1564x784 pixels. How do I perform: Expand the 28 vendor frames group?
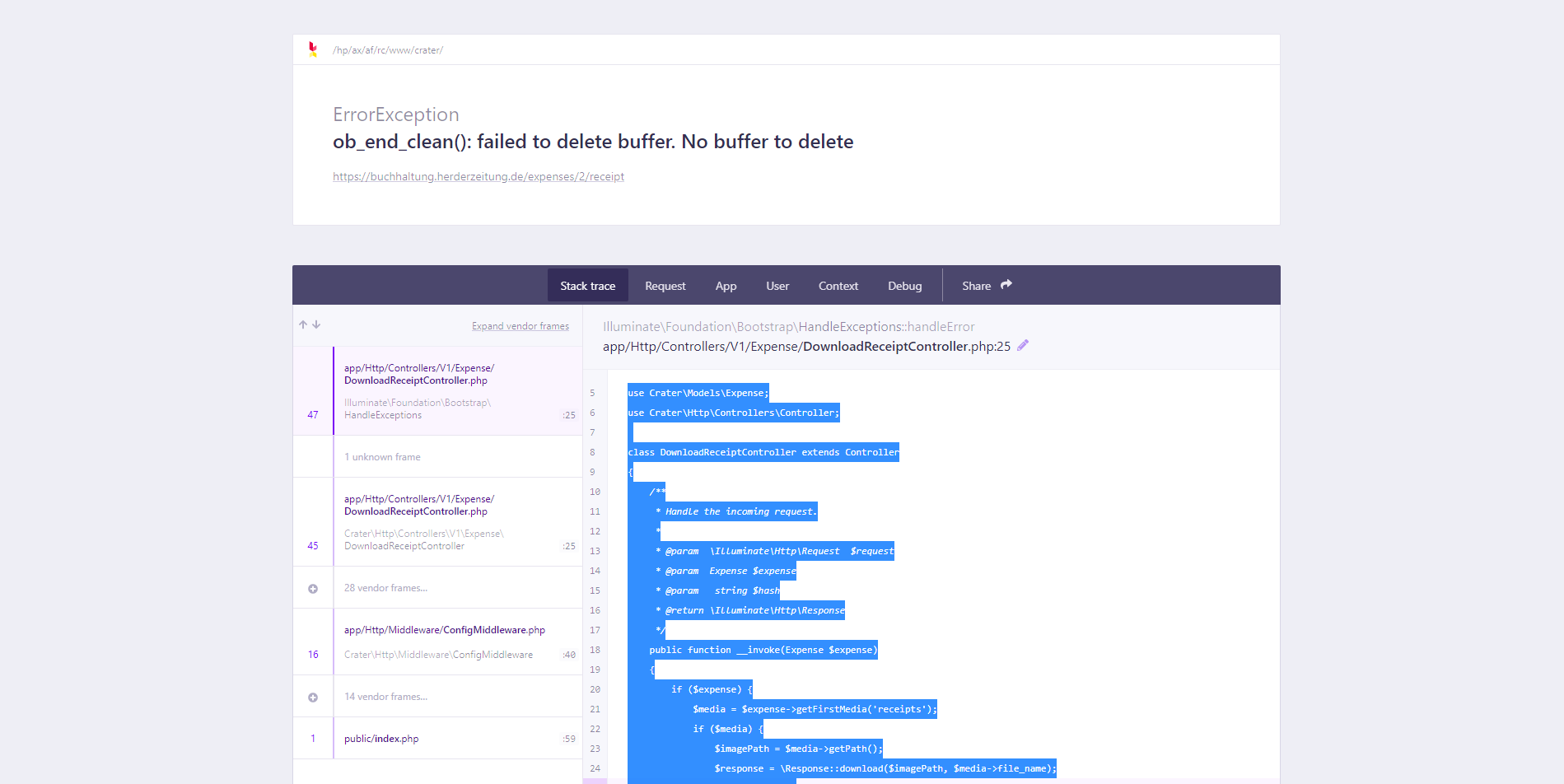coord(387,587)
